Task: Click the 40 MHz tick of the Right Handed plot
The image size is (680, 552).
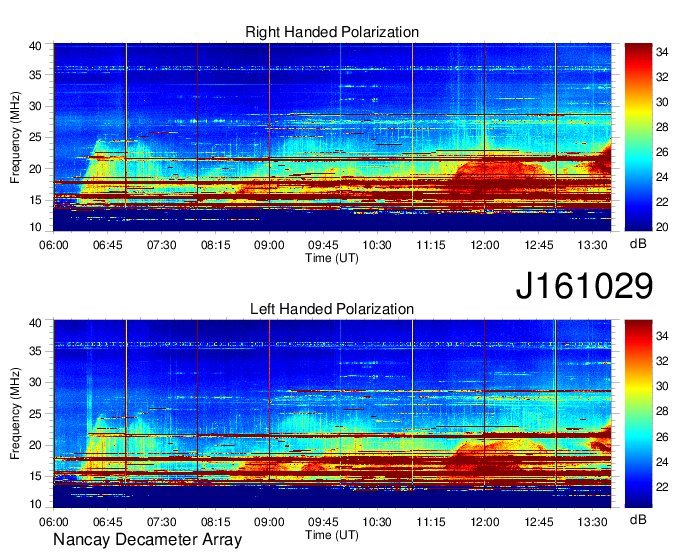Action: (35, 46)
